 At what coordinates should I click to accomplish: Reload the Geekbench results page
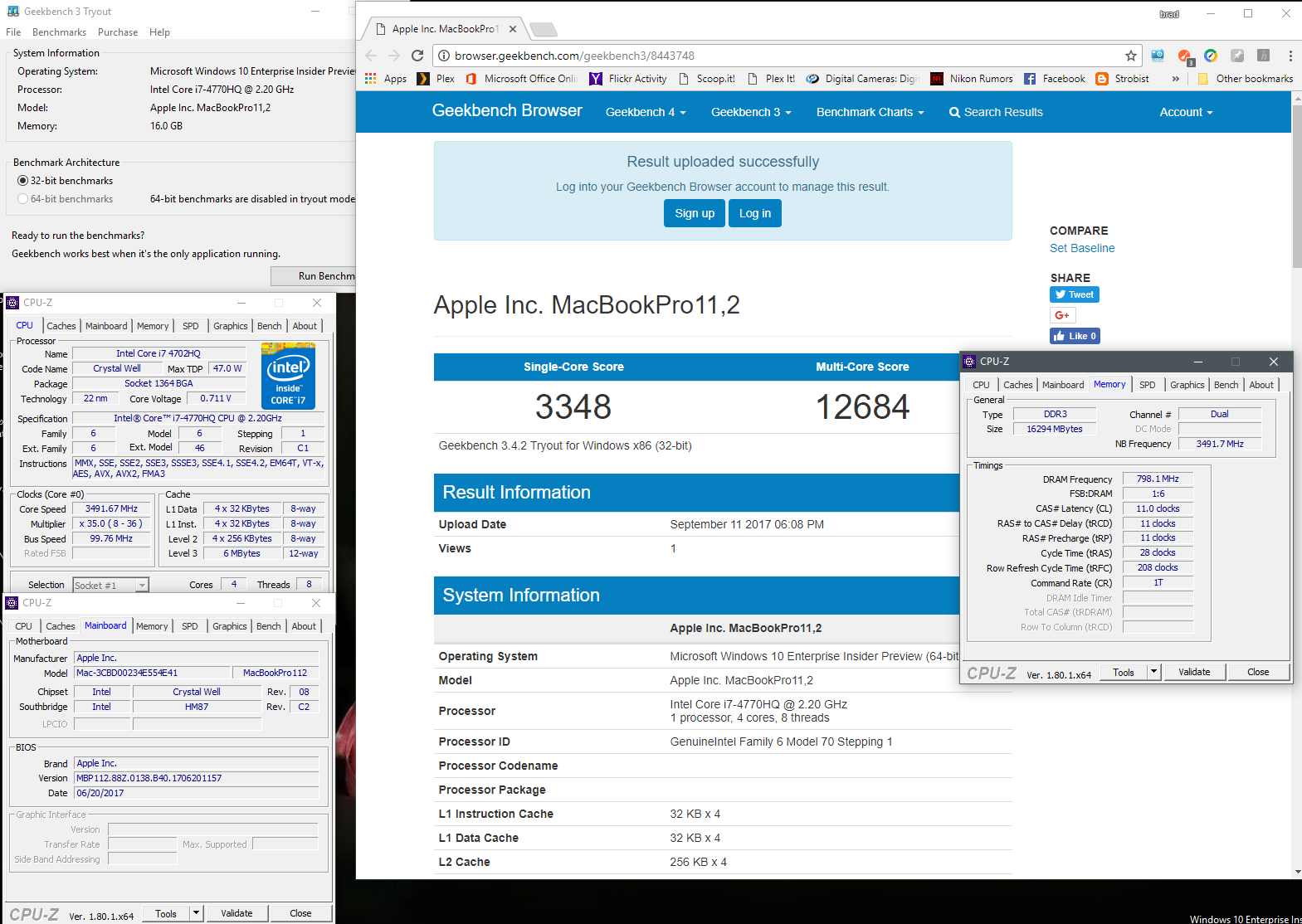point(417,56)
